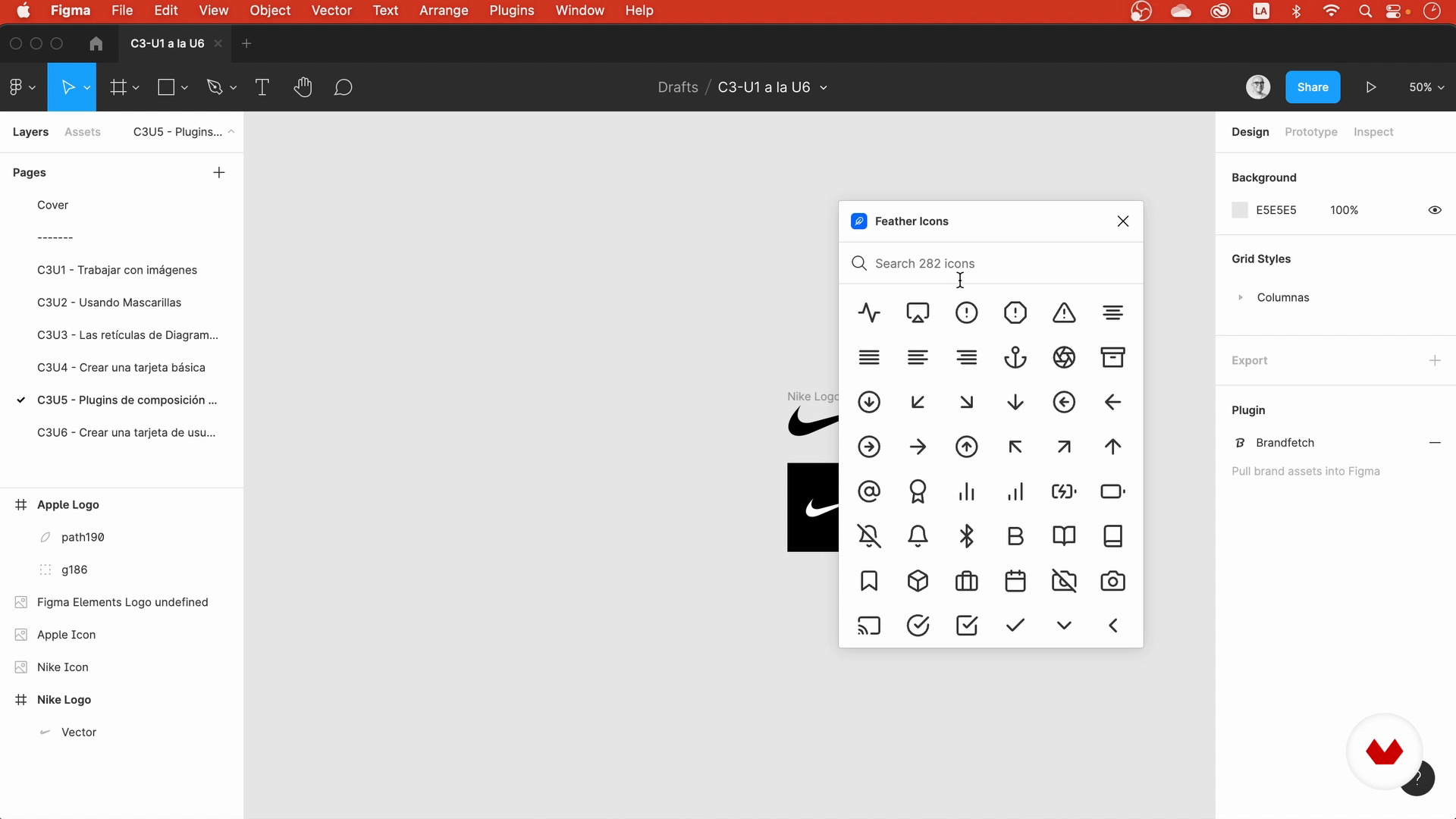Click the background opacity 100% value
Image resolution: width=1456 pixels, height=819 pixels.
pyautogui.click(x=1344, y=210)
